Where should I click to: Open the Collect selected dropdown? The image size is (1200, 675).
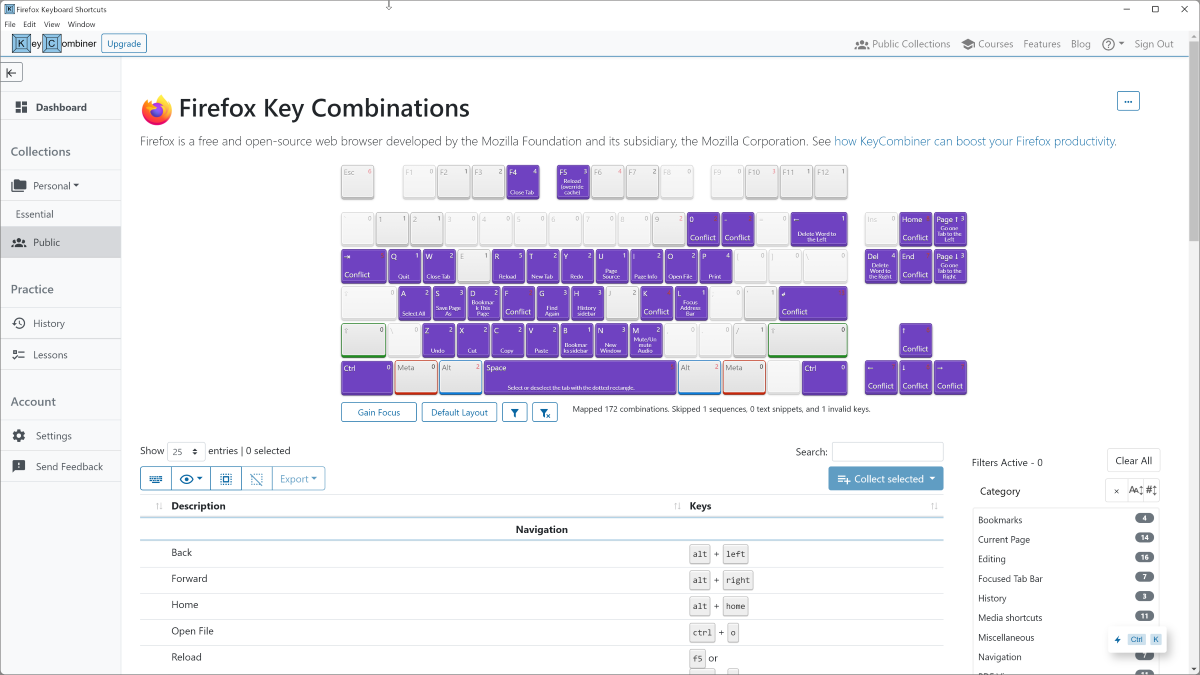click(886, 479)
